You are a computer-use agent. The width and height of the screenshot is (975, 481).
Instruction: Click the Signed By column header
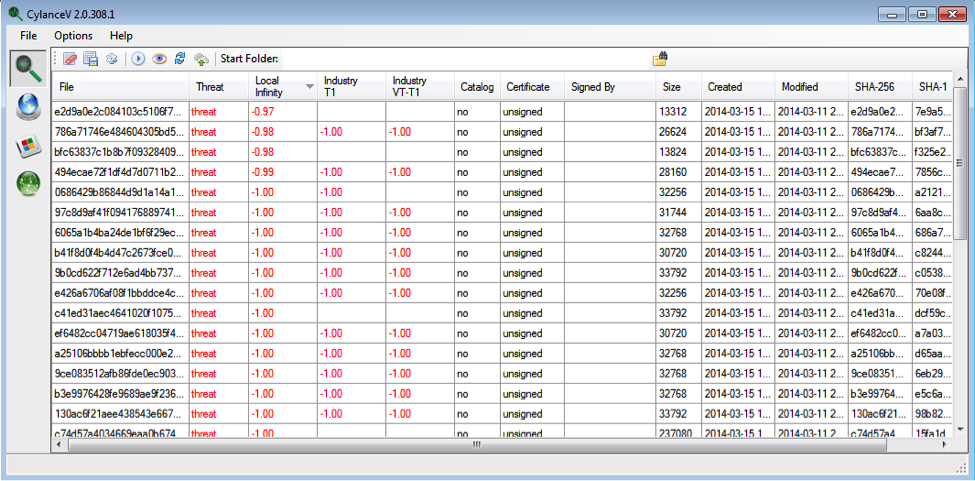(x=610, y=87)
